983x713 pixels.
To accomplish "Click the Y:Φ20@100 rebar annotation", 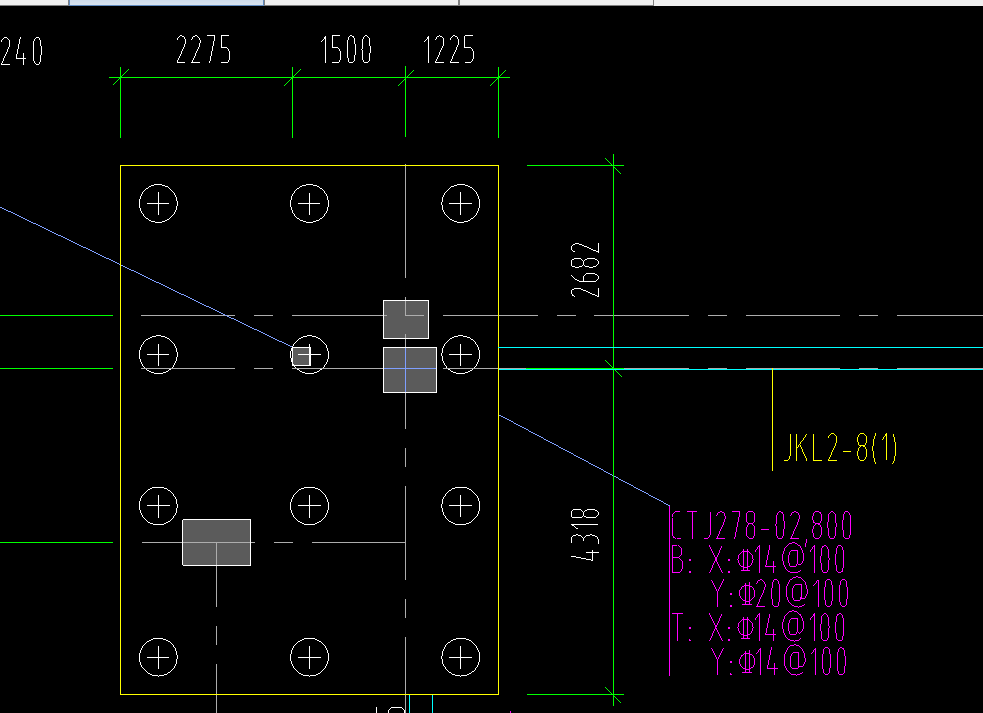I will pos(780,593).
